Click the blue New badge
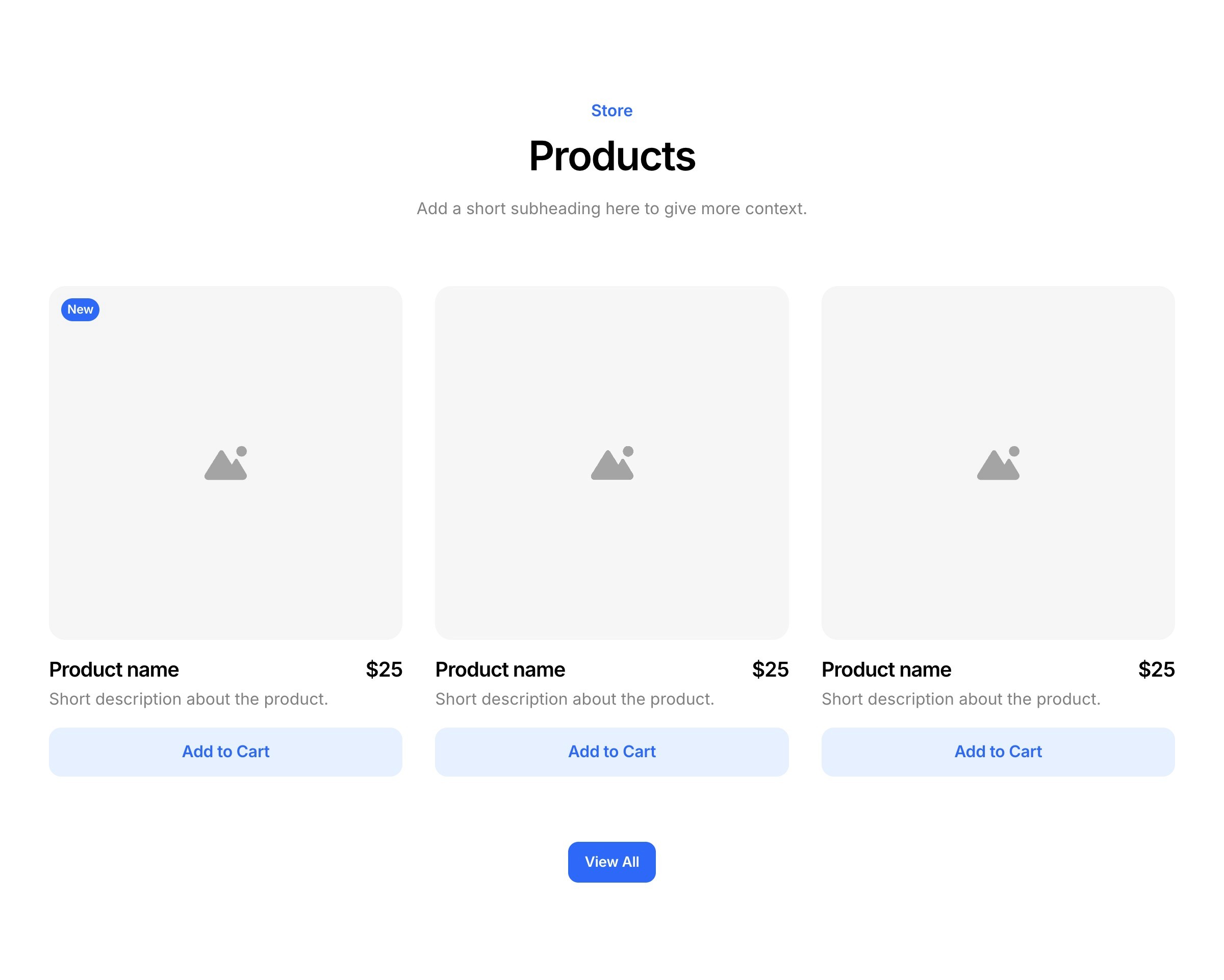1224x980 pixels. 80,310
